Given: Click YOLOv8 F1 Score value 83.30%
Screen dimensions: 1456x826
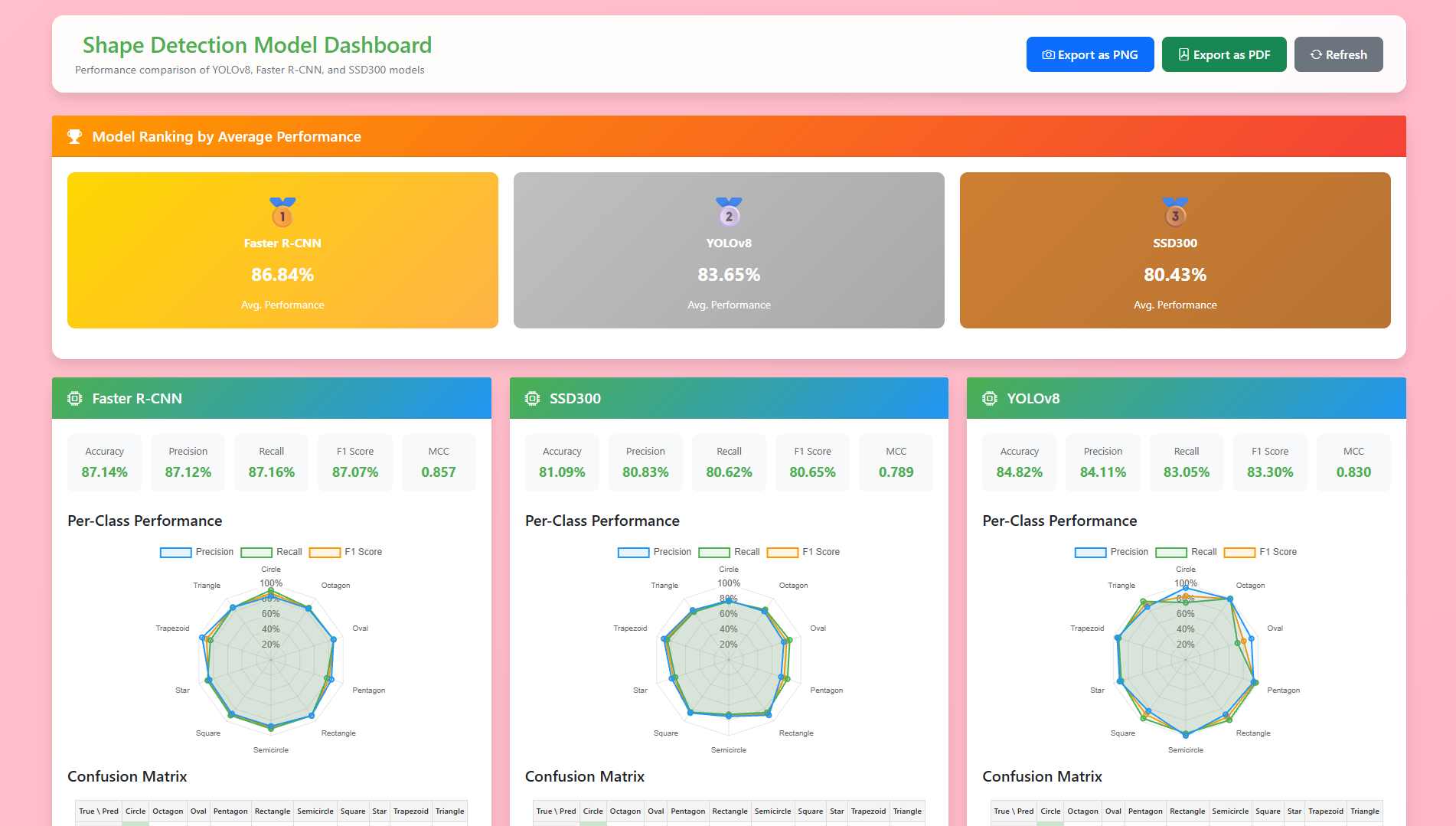Looking at the screenshot, I should click(x=1270, y=472).
